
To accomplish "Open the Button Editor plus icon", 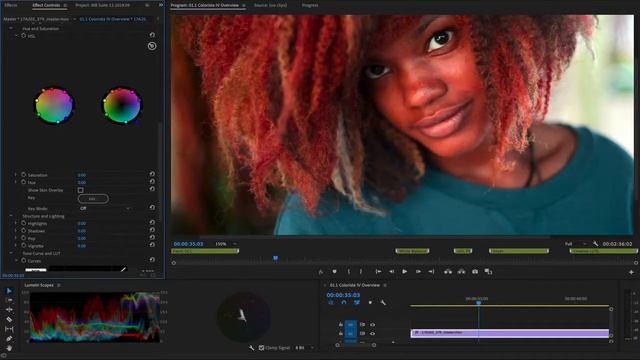I will [631, 272].
